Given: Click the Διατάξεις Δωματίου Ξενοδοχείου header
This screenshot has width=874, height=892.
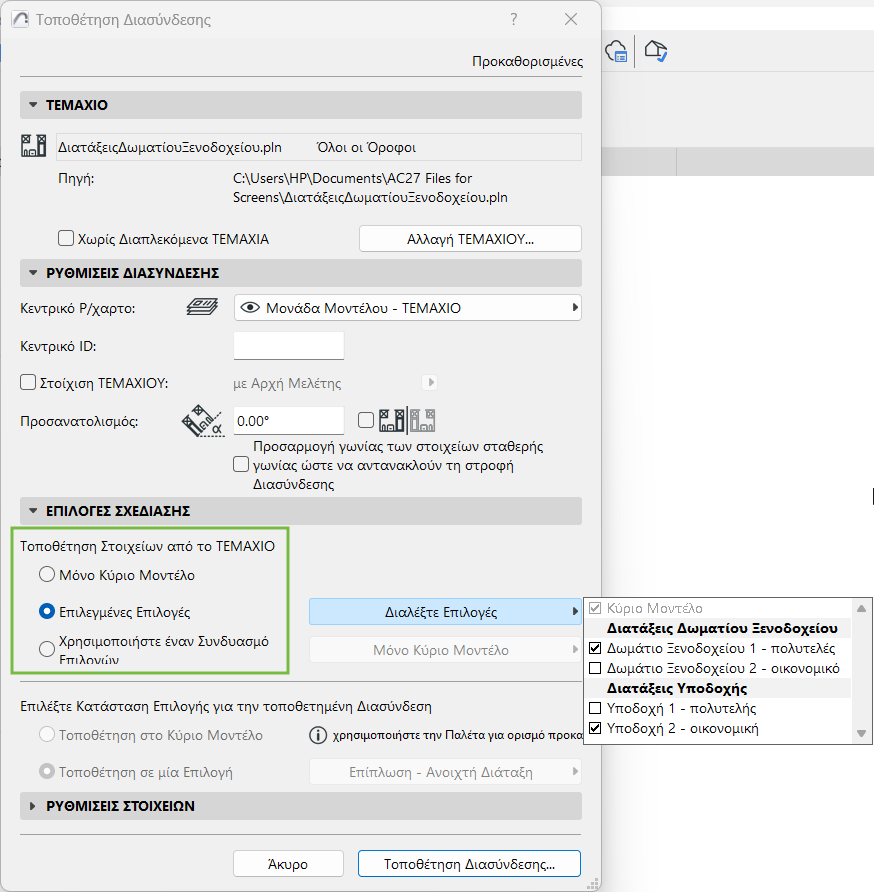Looking at the screenshot, I should 722,628.
